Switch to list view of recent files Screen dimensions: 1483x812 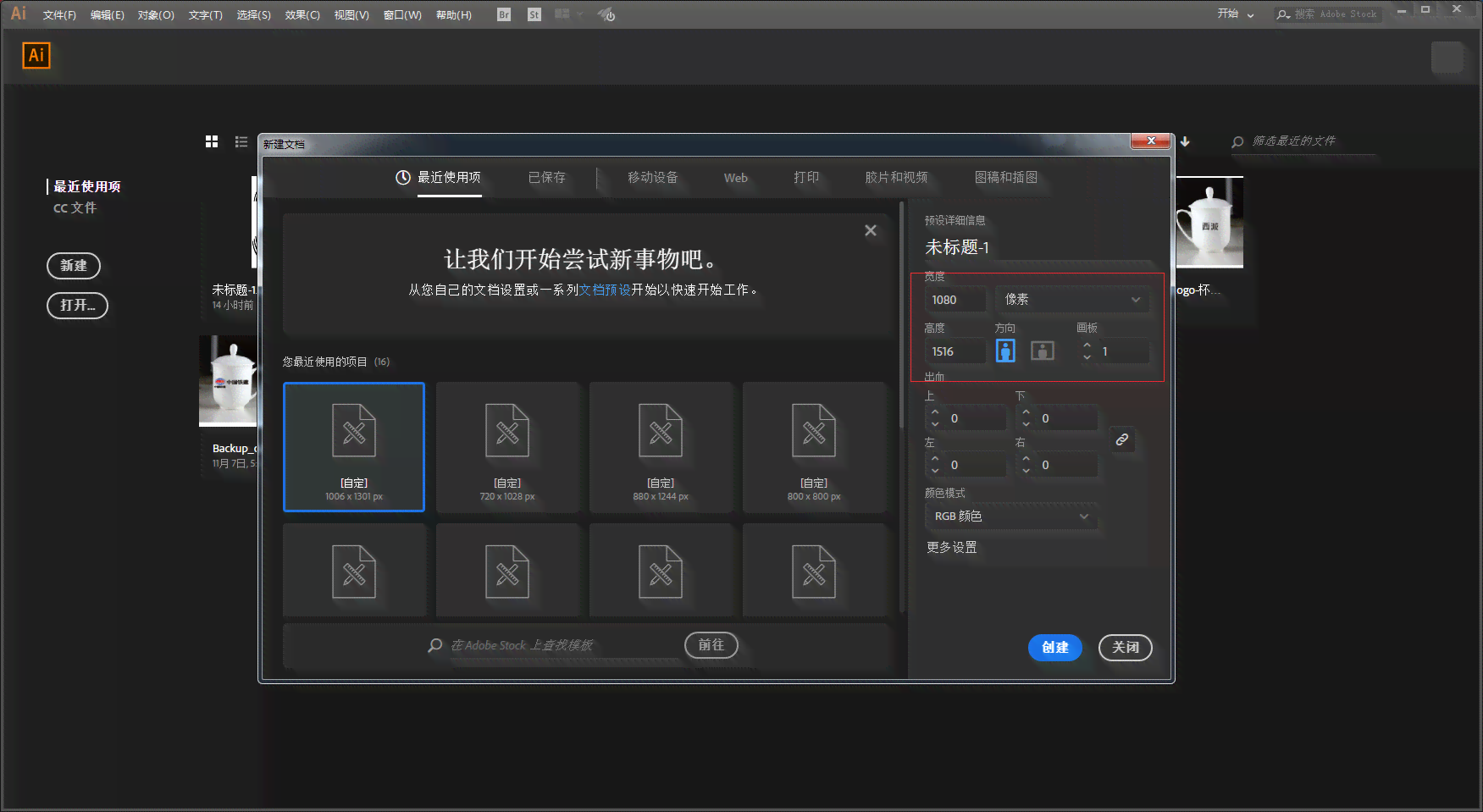click(x=241, y=141)
